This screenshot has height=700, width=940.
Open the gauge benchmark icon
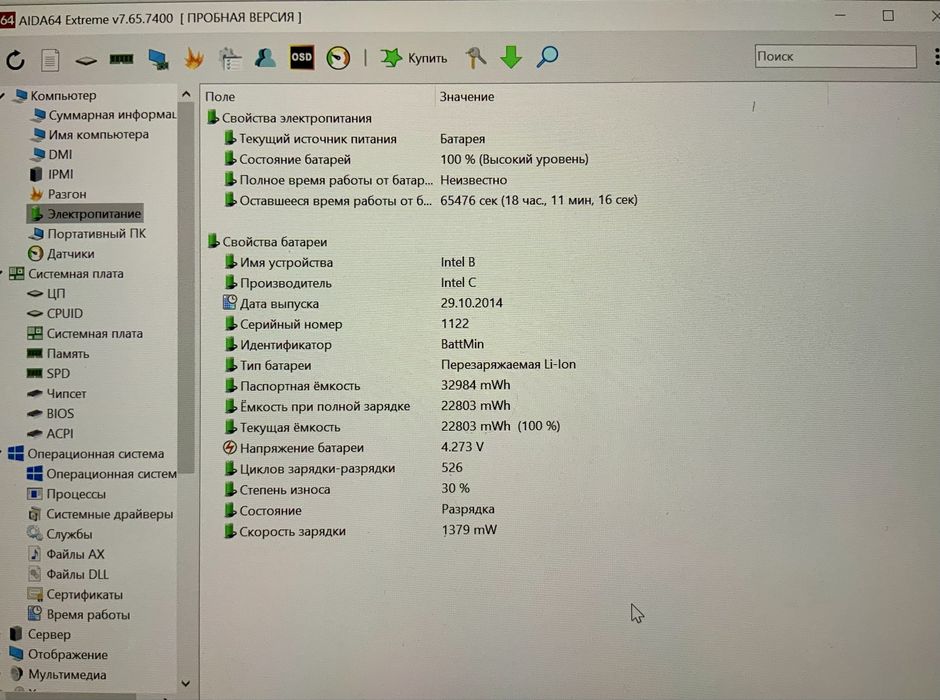(338, 58)
